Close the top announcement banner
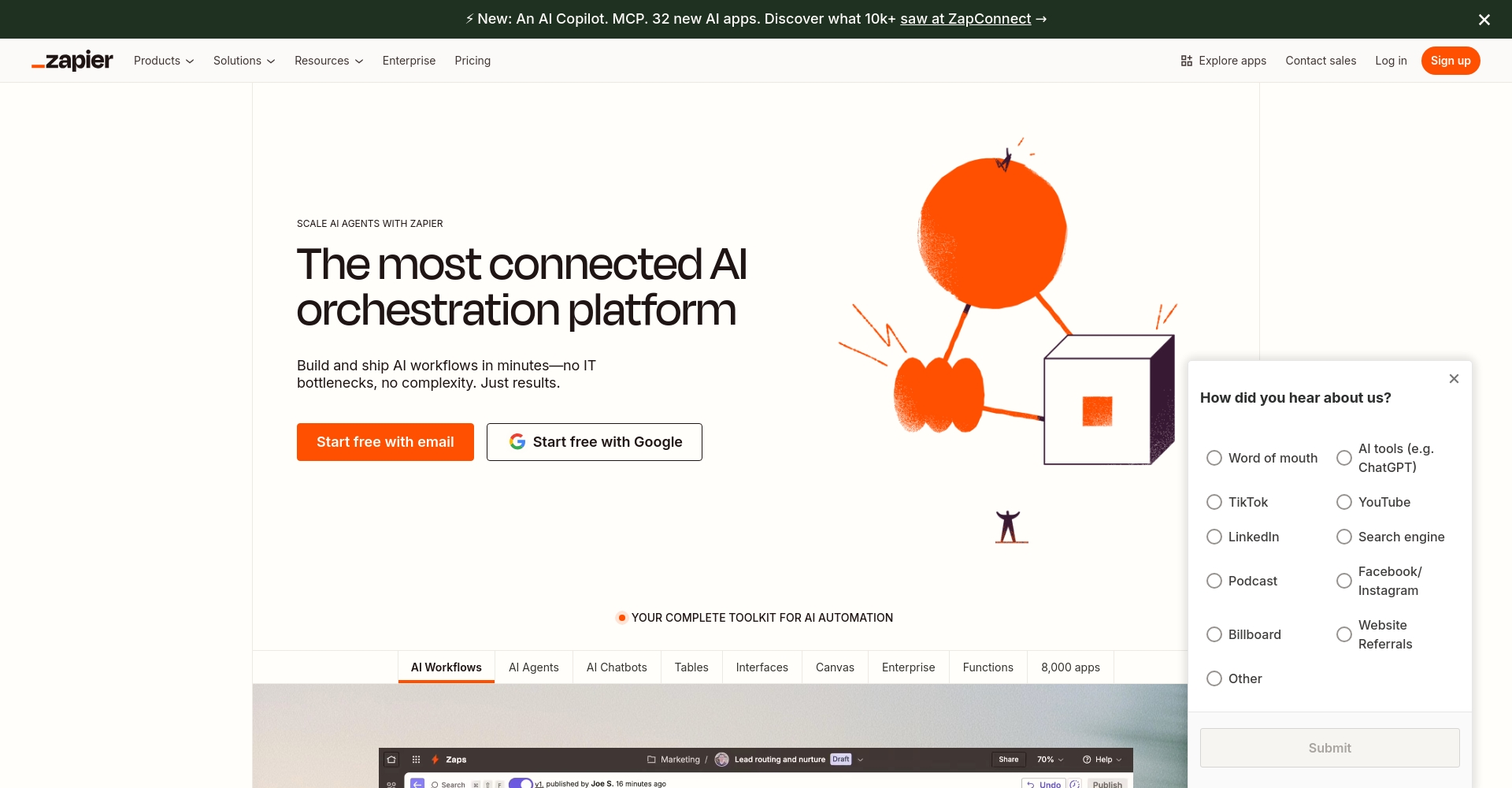Screen dimensions: 1512x788 click(x=1484, y=20)
